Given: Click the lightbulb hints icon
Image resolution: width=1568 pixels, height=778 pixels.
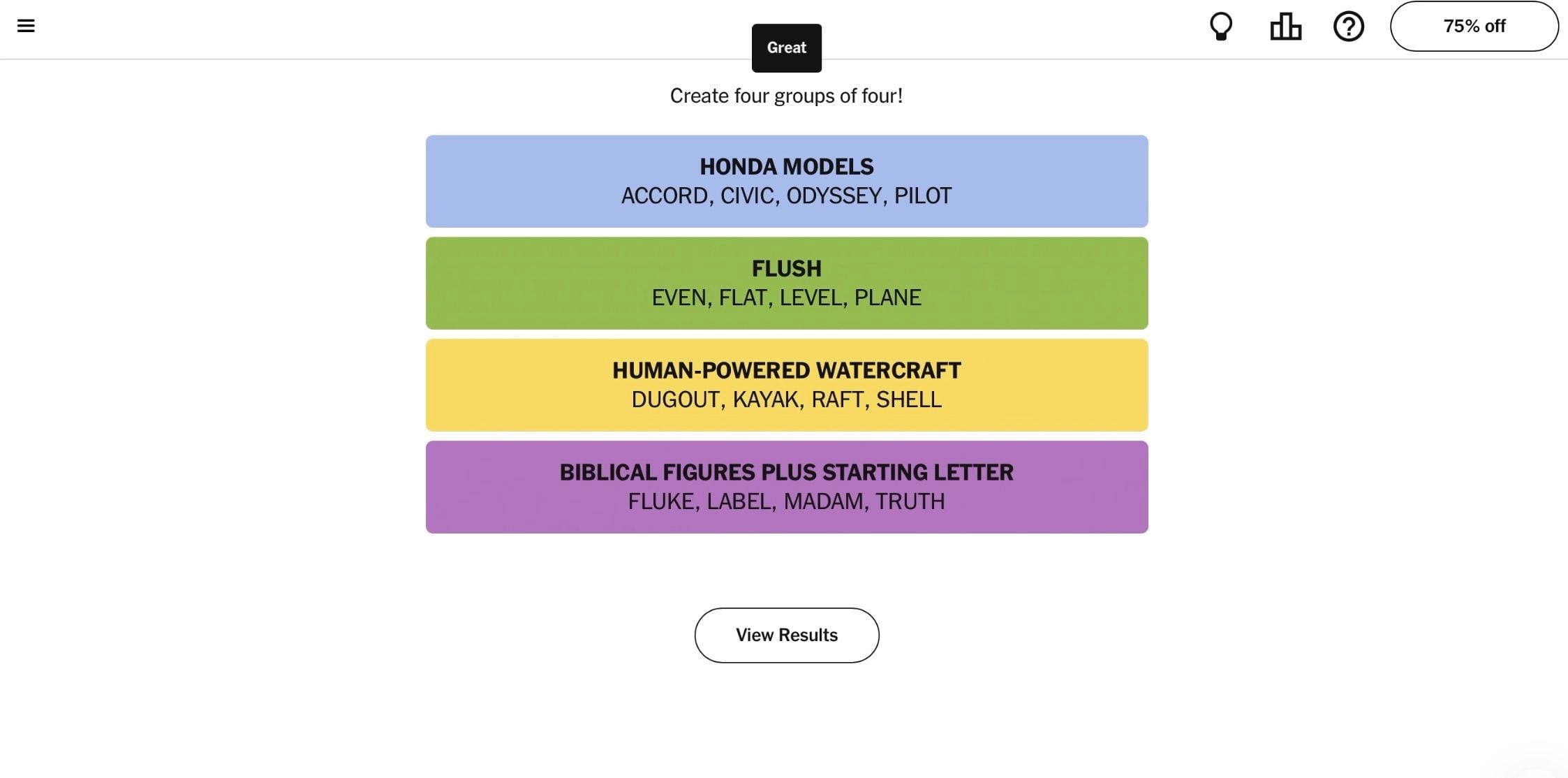Looking at the screenshot, I should (1220, 27).
